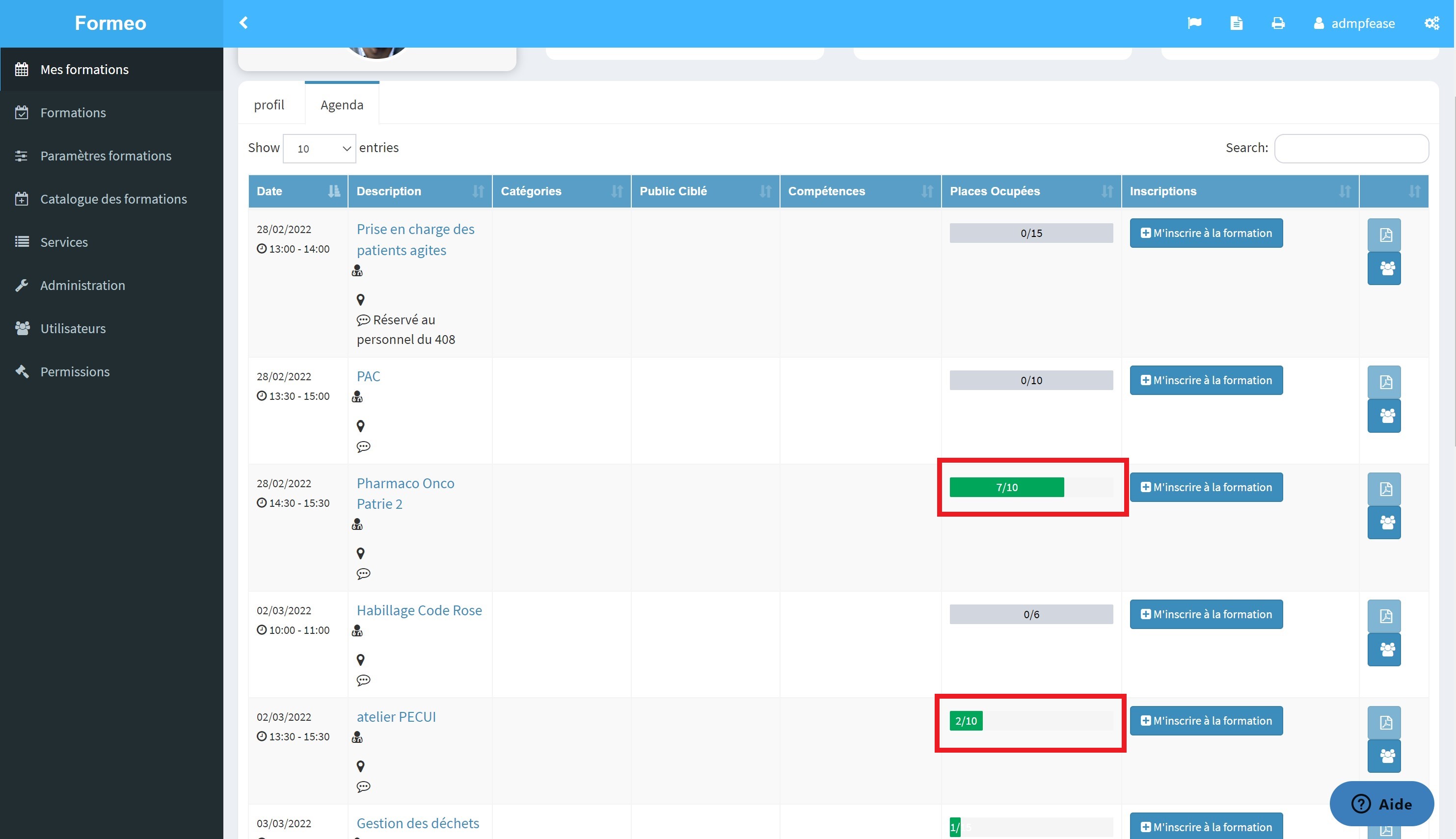The image size is (1456, 839).
Task: Open Habillage Code Rose link
Action: 419,610
